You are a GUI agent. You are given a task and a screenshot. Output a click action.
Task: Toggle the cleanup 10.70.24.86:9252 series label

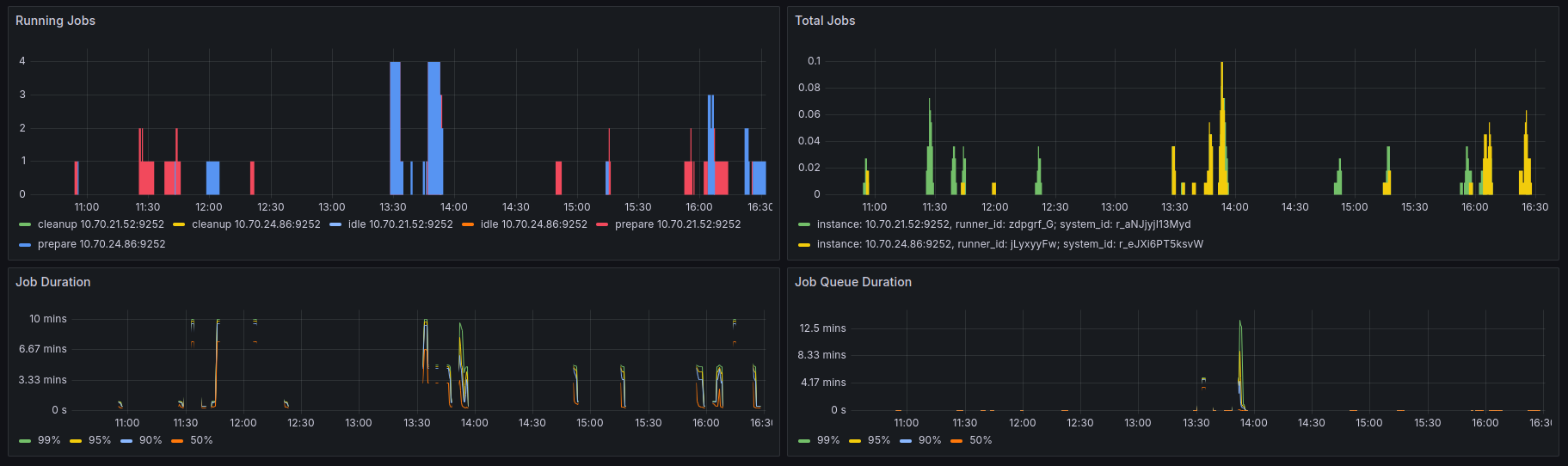pyautogui.click(x=255, y=224)
